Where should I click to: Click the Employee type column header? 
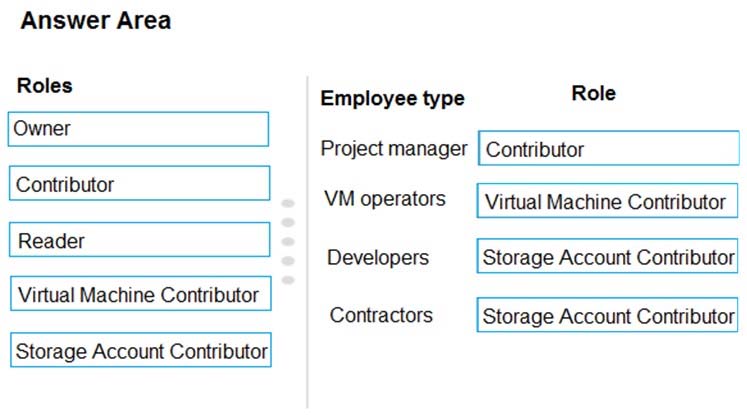(393, 99)
